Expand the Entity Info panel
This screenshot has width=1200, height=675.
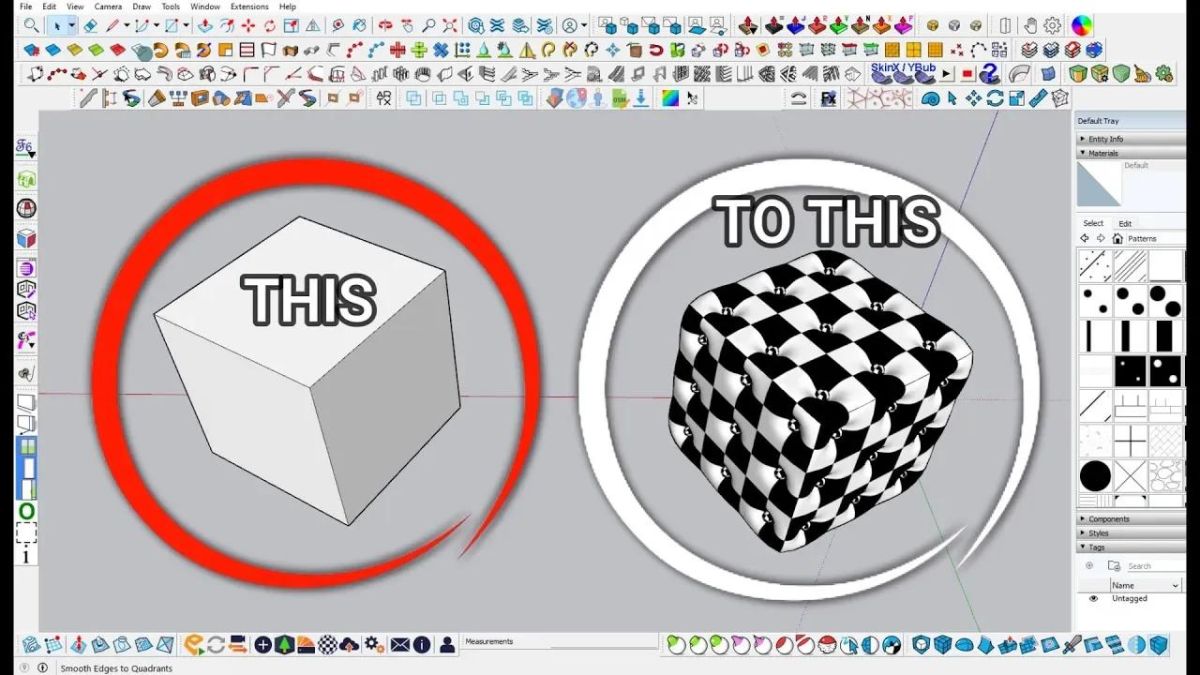(x=1130, y=139)
